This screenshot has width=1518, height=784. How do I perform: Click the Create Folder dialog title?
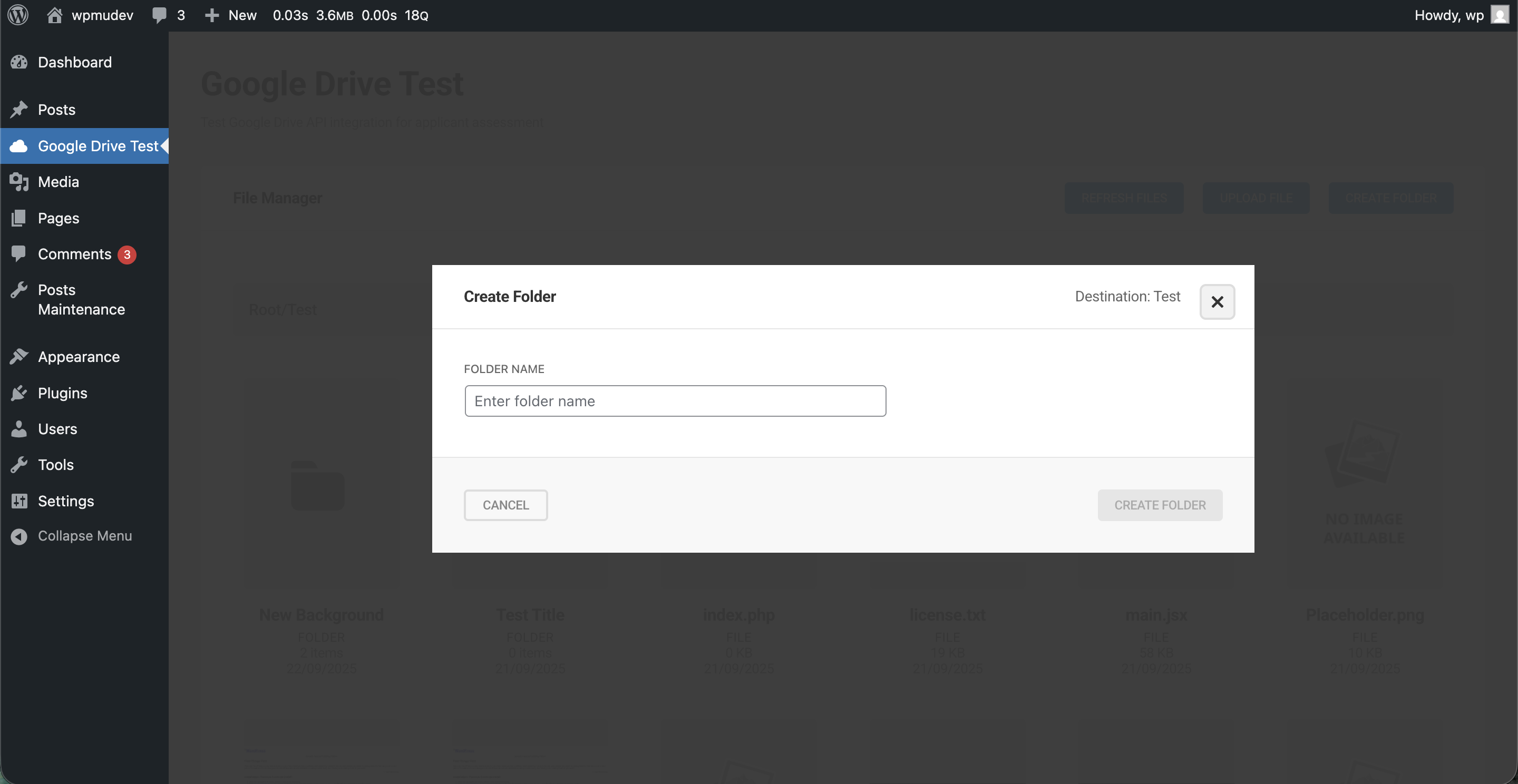click(510, 296)
